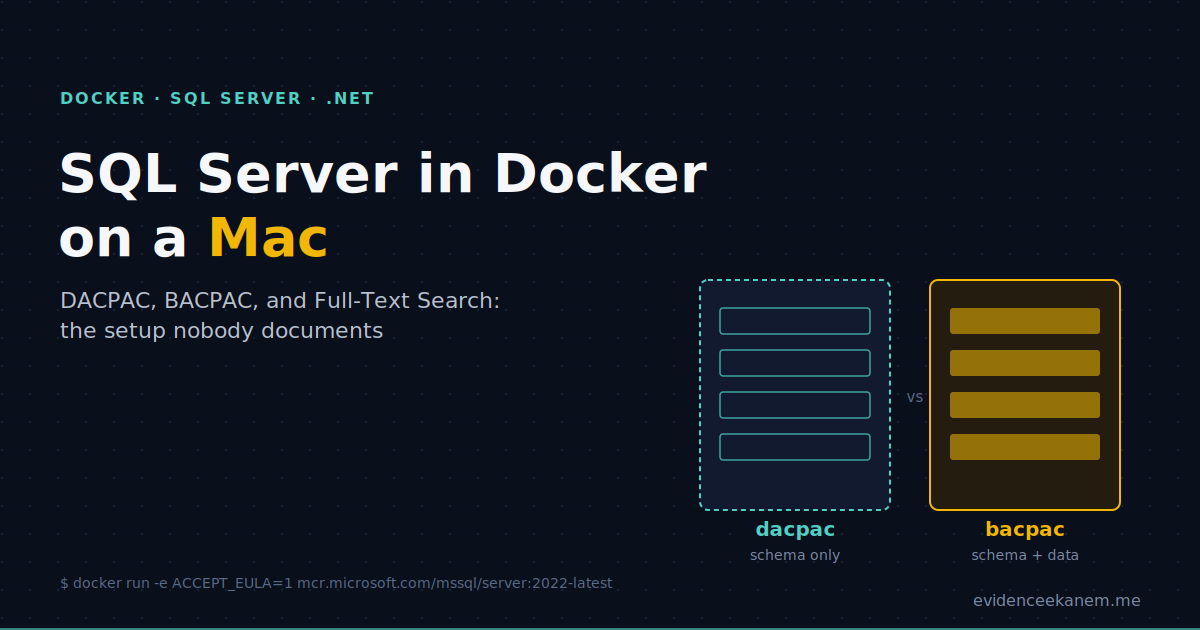Click the "SQL Server in Docker" headline
Image resolution: width=1200 pixels, height=630 pixels.
383,174
